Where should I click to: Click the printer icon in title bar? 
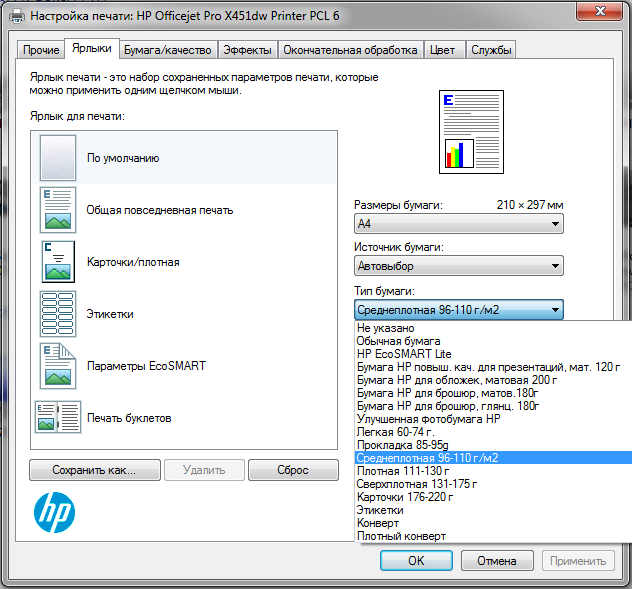17,16
